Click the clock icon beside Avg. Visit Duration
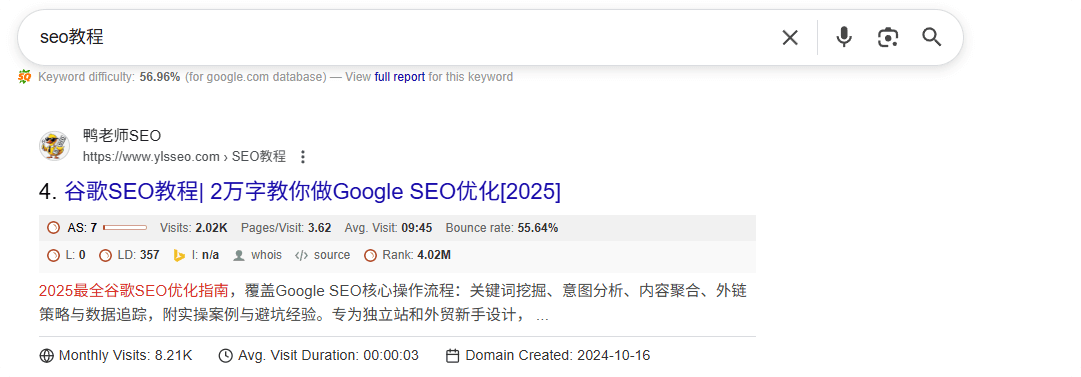1081x377 pixels. (225, 356)
